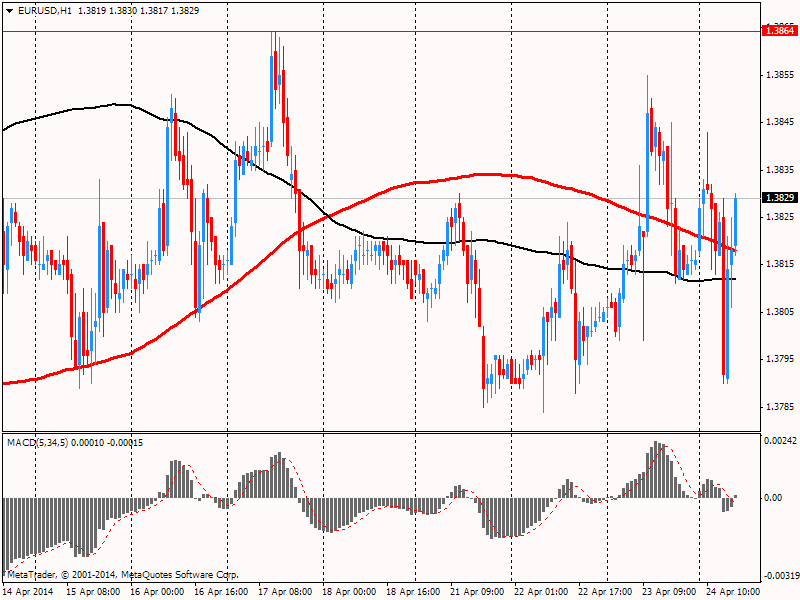Select the 24 Apr 10:00 time label

tap(732, 592)
